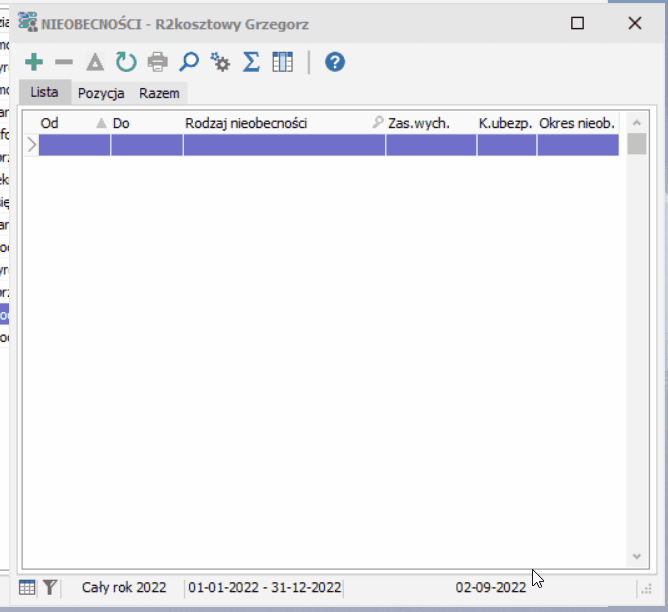The image size is (668, 612).
Task: Add a new absence with green plus icon
Action: 34,62
